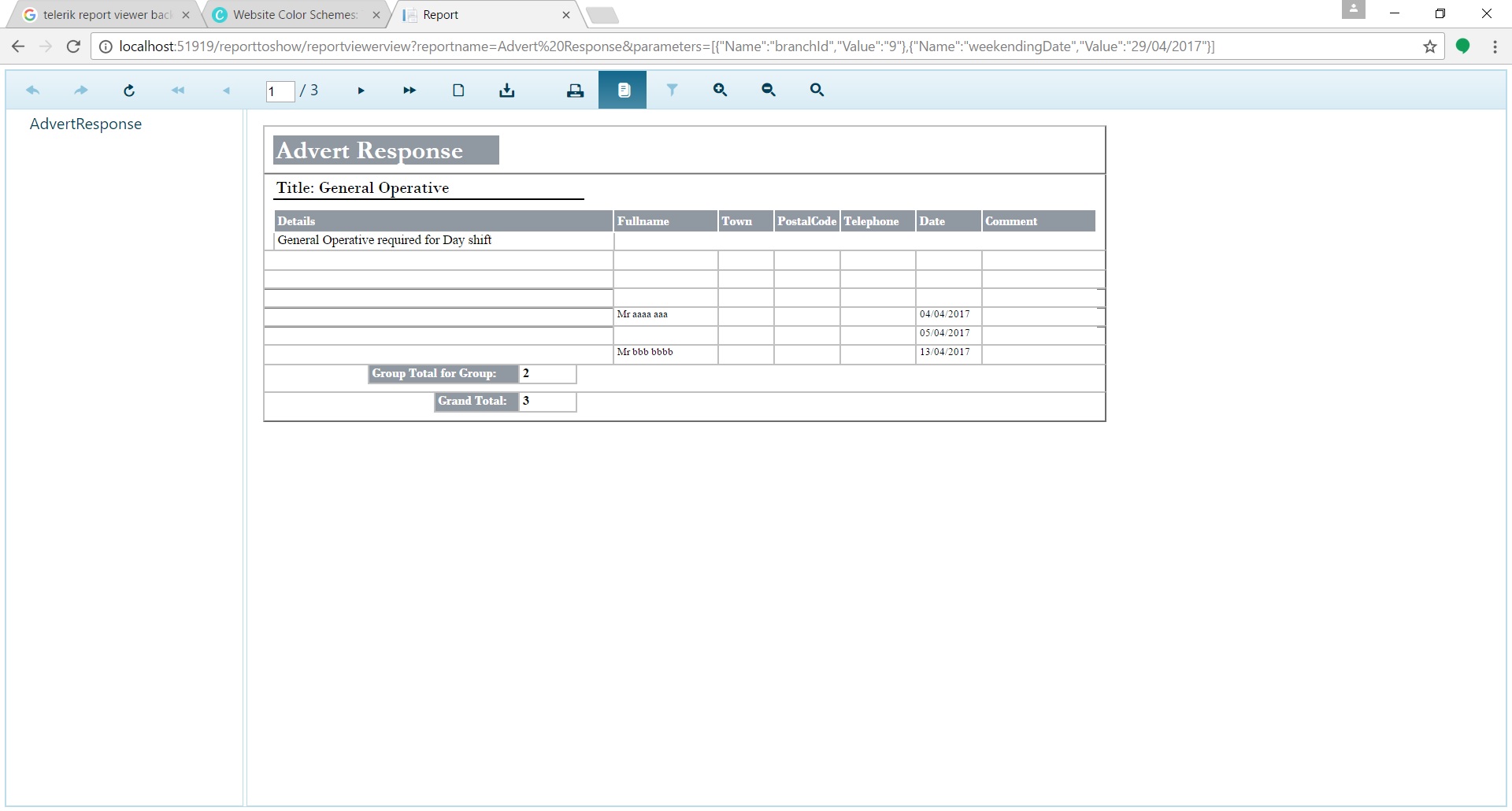Click the Chrome user profile icon

[1353, 9]
